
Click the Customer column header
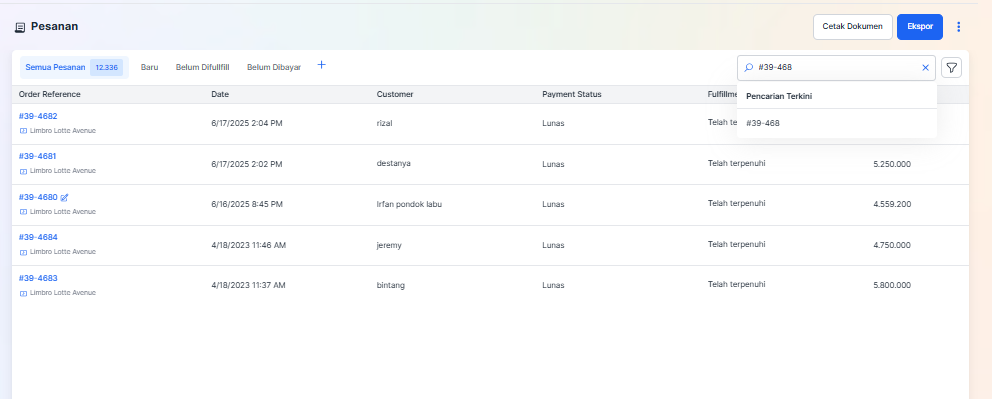(395, 94)
